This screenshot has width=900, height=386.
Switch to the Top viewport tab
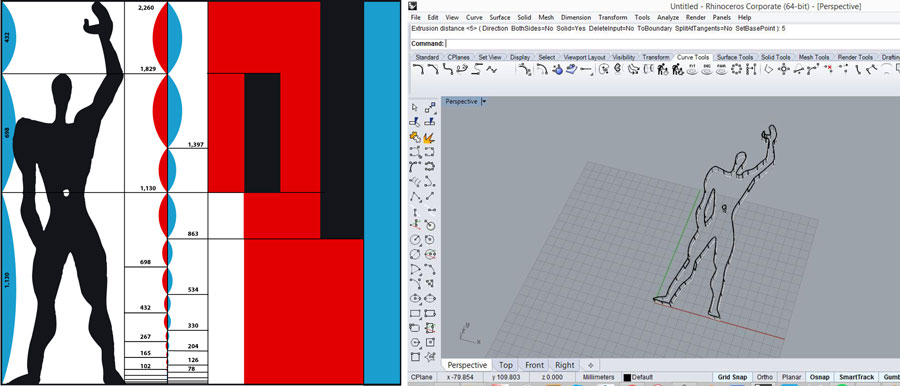(506, 365)
